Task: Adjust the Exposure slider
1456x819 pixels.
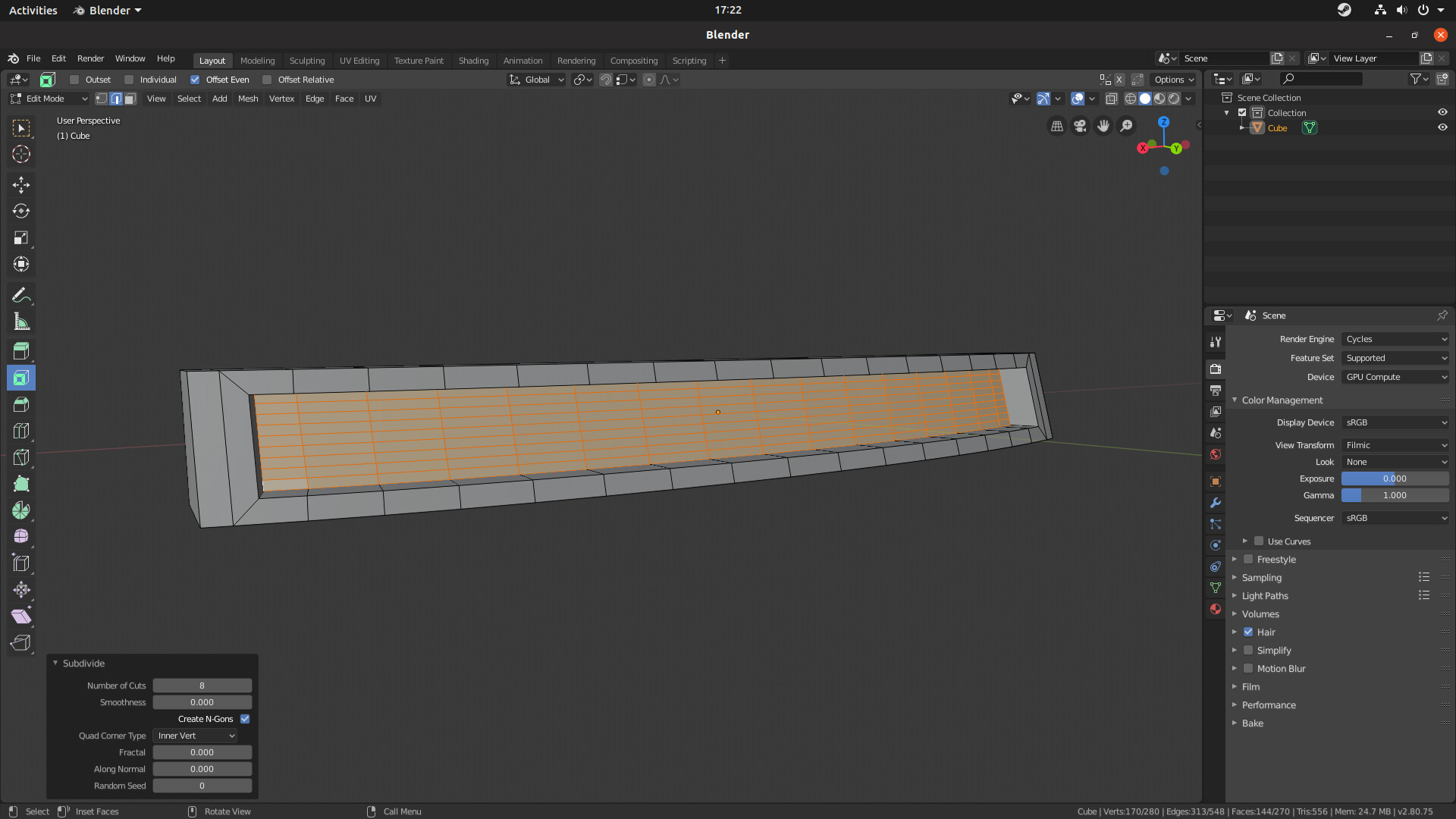Action: click(x=1395, y=479)
